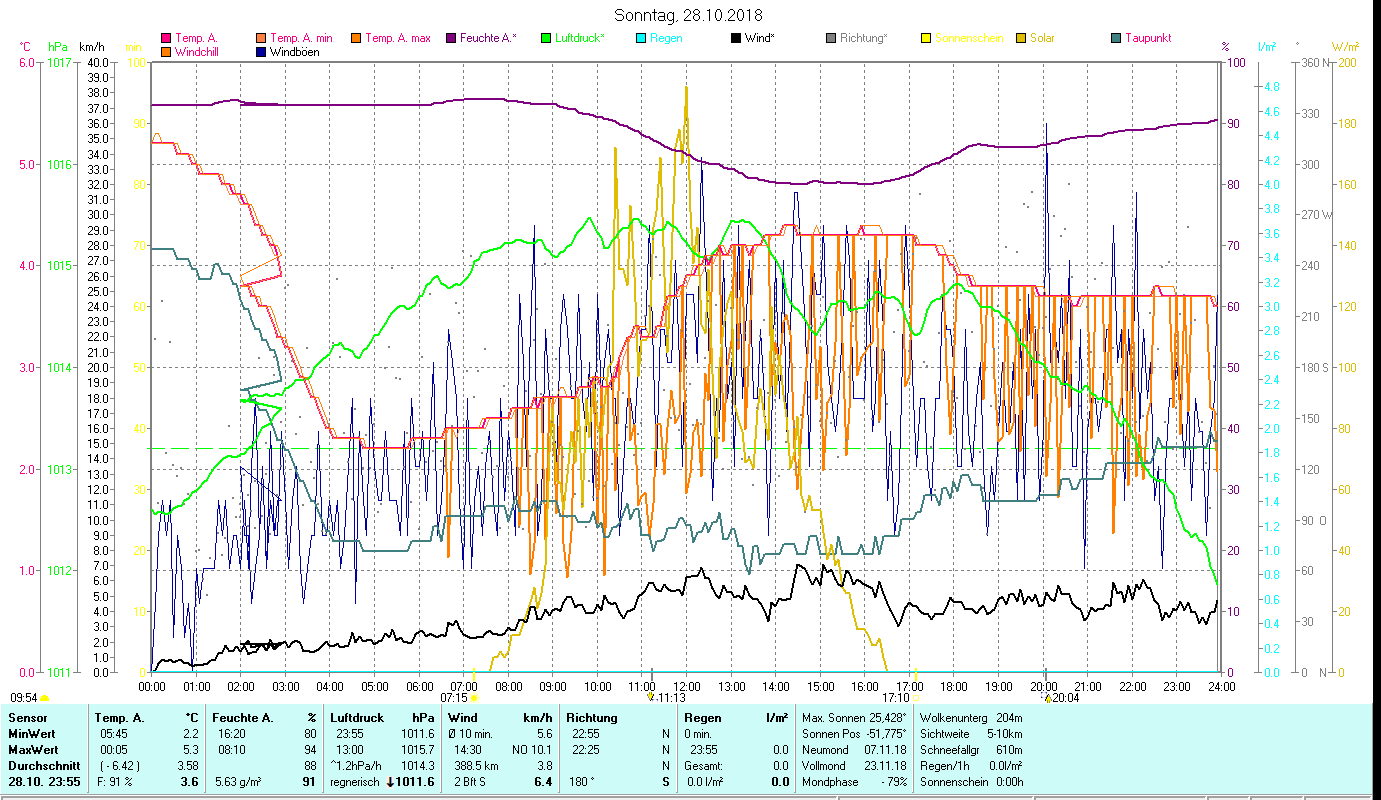Click the cyan Regen legend square

640,39
